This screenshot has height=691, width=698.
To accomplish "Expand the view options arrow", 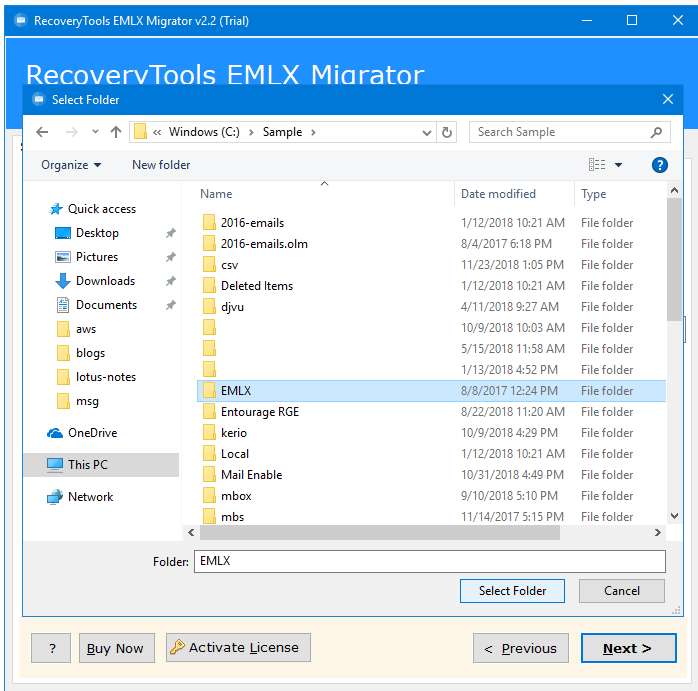I will (618, 165).
